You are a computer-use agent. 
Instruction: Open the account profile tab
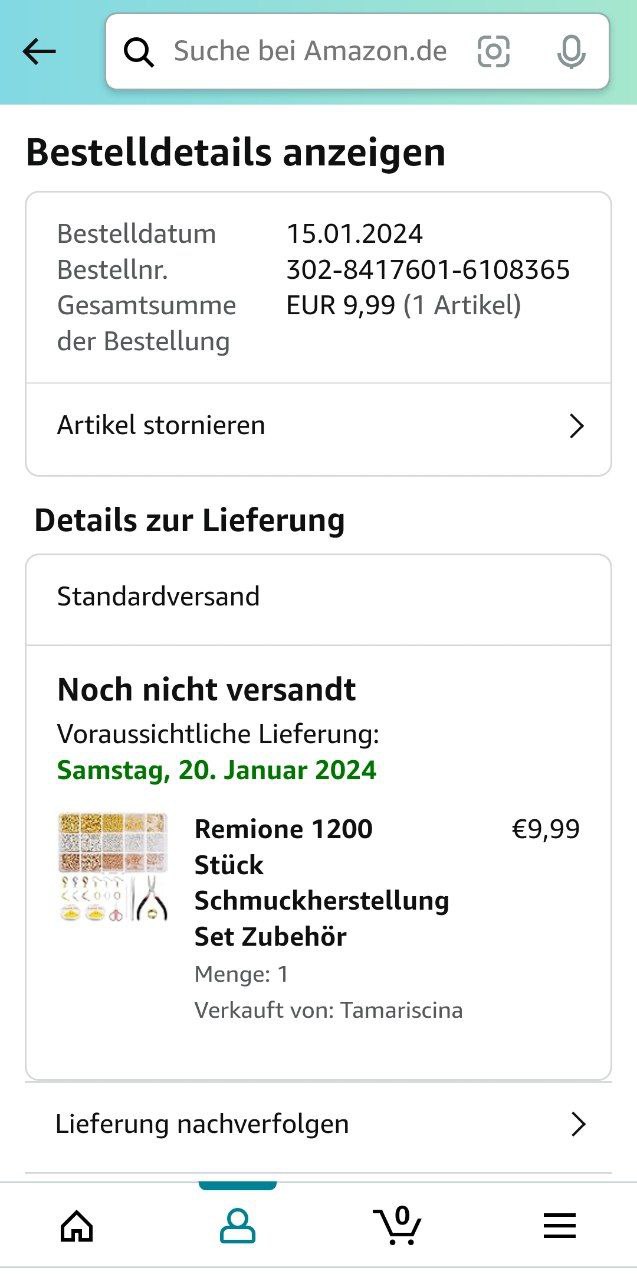pyautogui.click(x=237, y=1225)
